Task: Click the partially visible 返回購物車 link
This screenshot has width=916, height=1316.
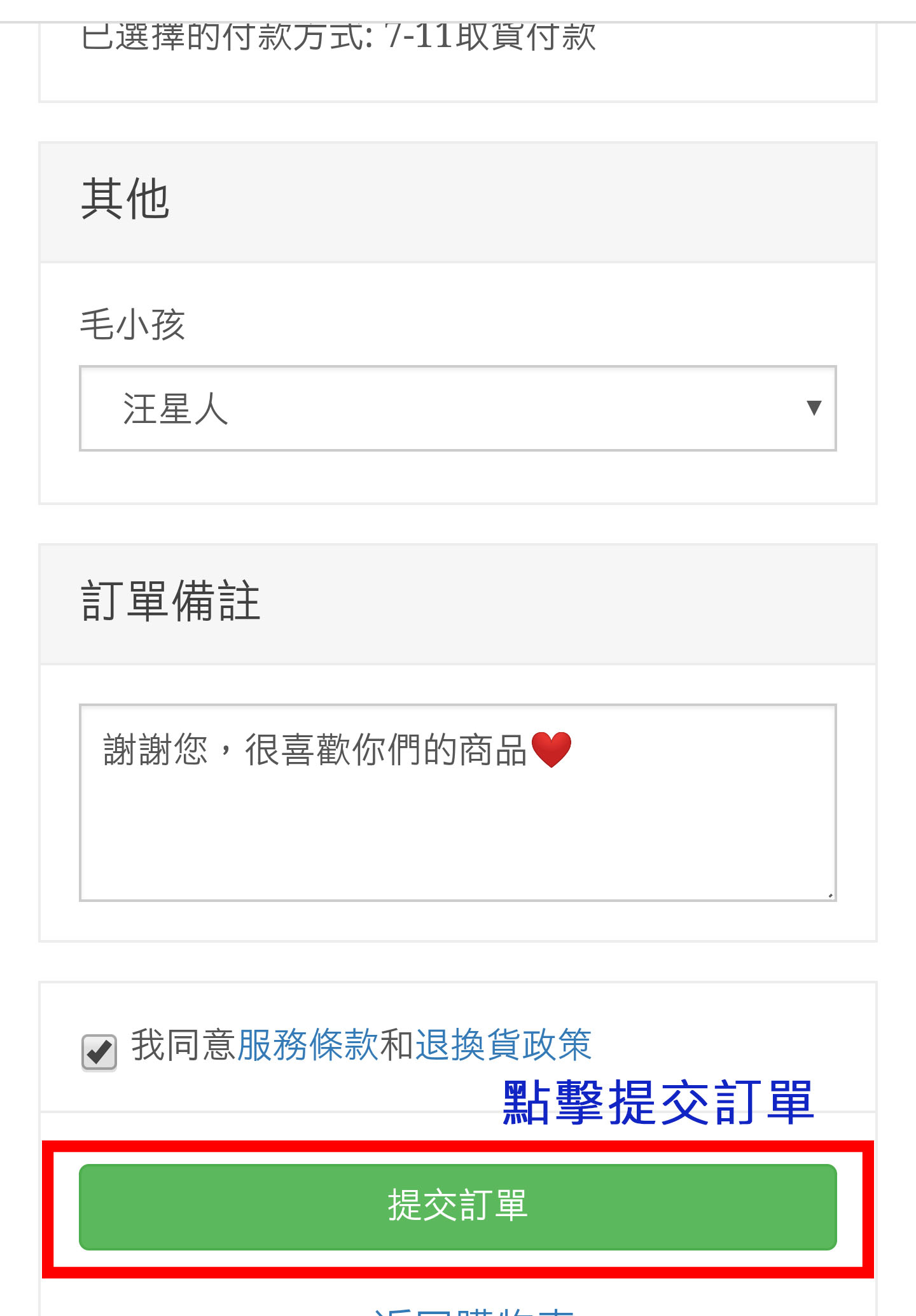Action: point(474,1310)
